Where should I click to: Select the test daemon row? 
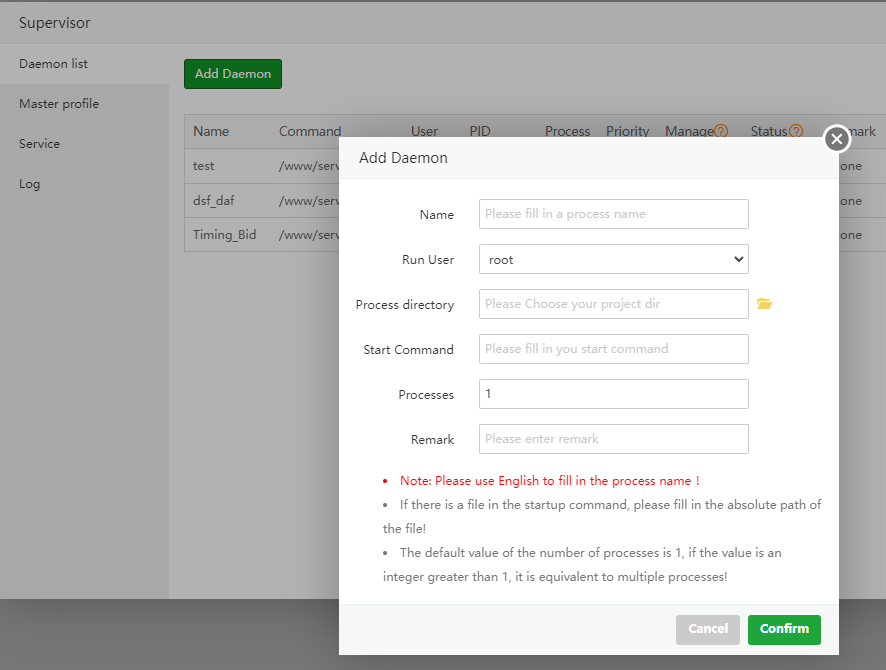click(204, 166)
